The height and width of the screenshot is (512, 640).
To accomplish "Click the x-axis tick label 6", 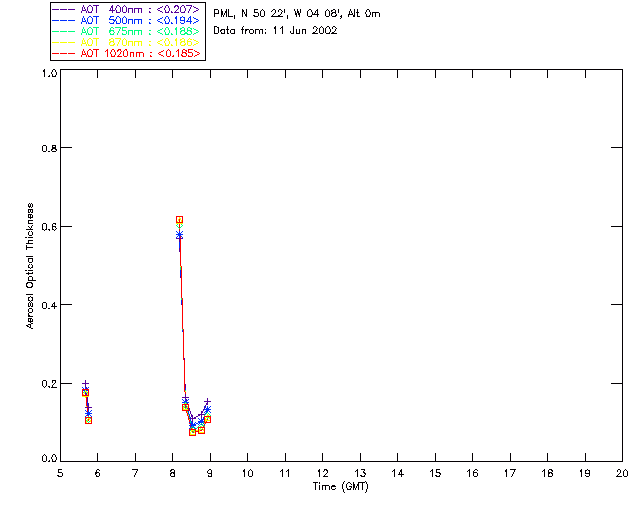I will (98, 473).
